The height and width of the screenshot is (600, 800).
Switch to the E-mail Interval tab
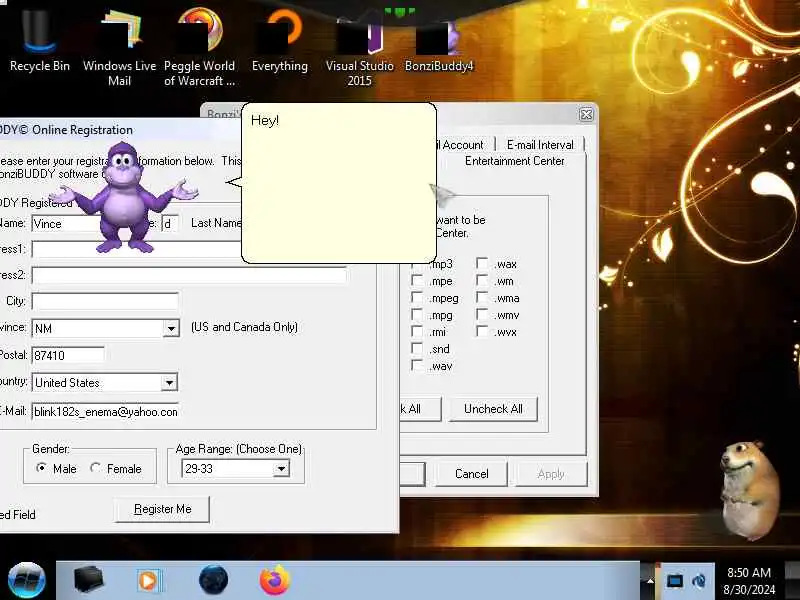click(x=540, y=145)
